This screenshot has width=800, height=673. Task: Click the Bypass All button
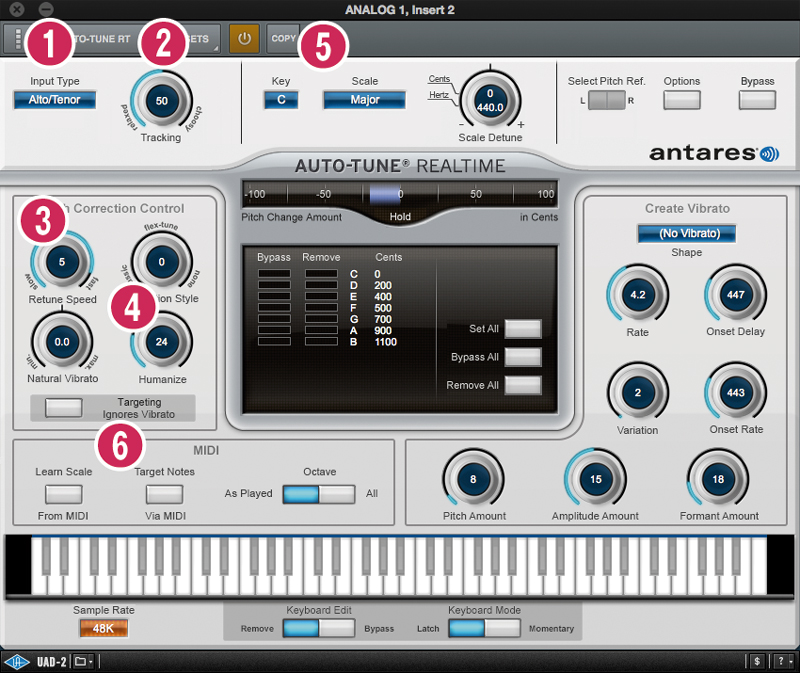[x=523, y=357]
